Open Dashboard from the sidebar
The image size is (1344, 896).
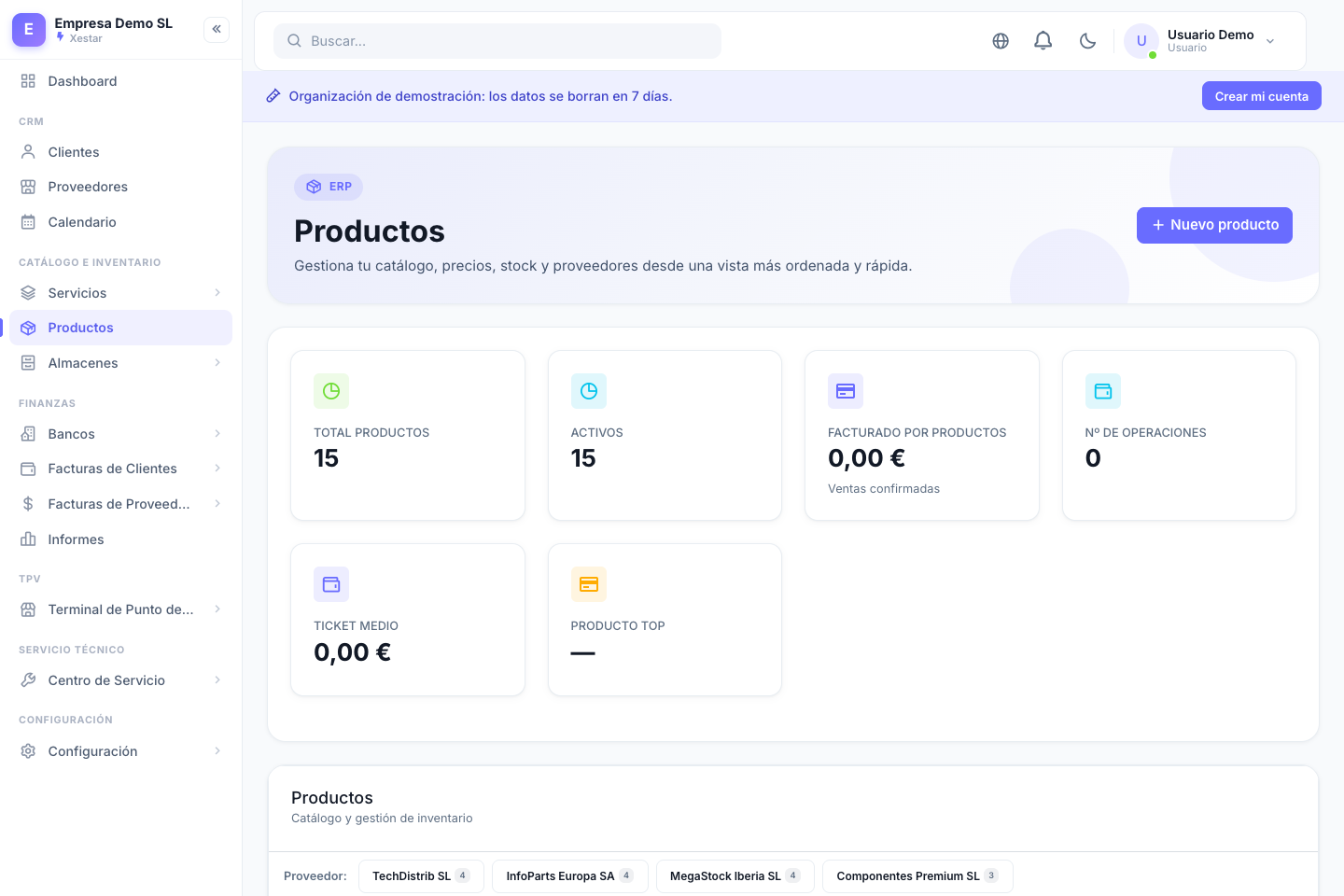[121, 81]
